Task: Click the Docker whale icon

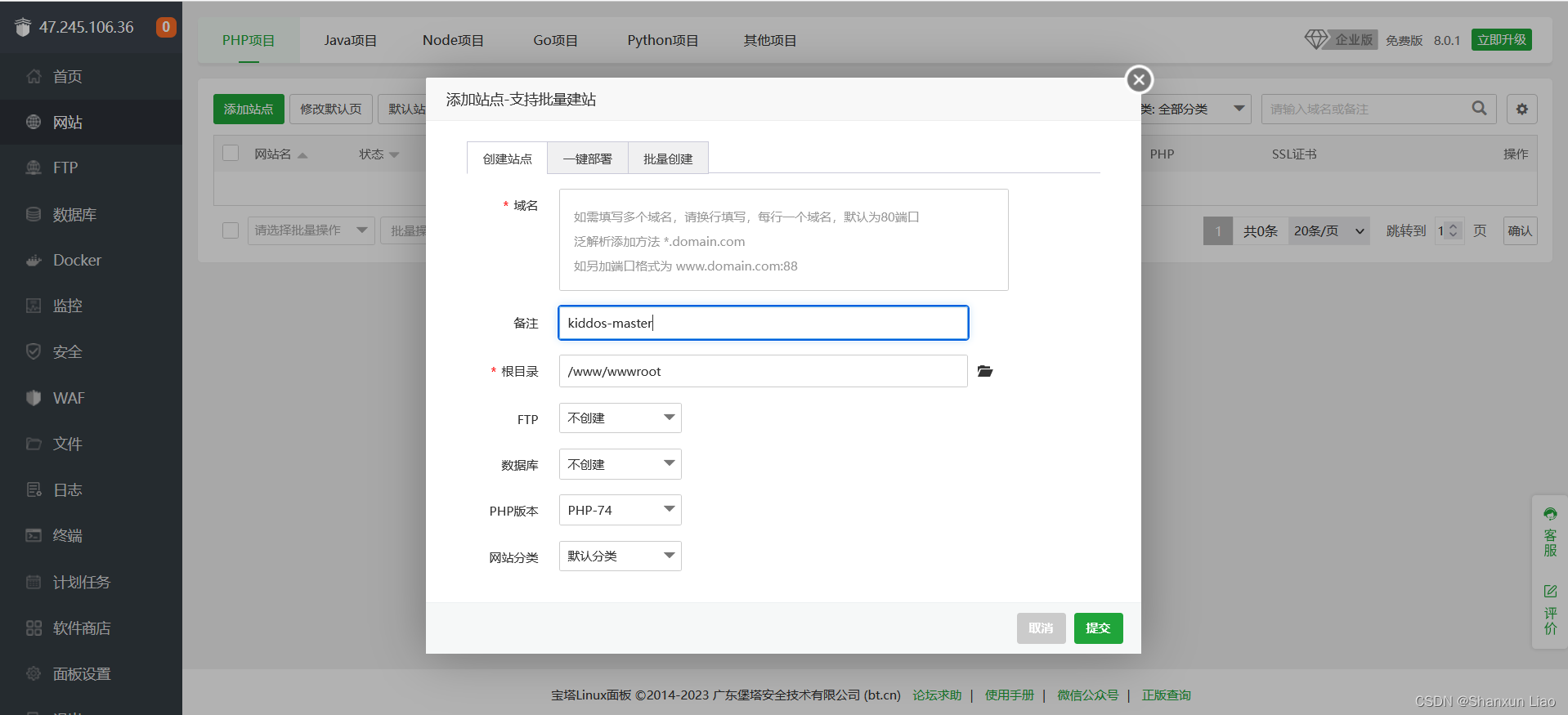Action: click(x=34, y=260)
